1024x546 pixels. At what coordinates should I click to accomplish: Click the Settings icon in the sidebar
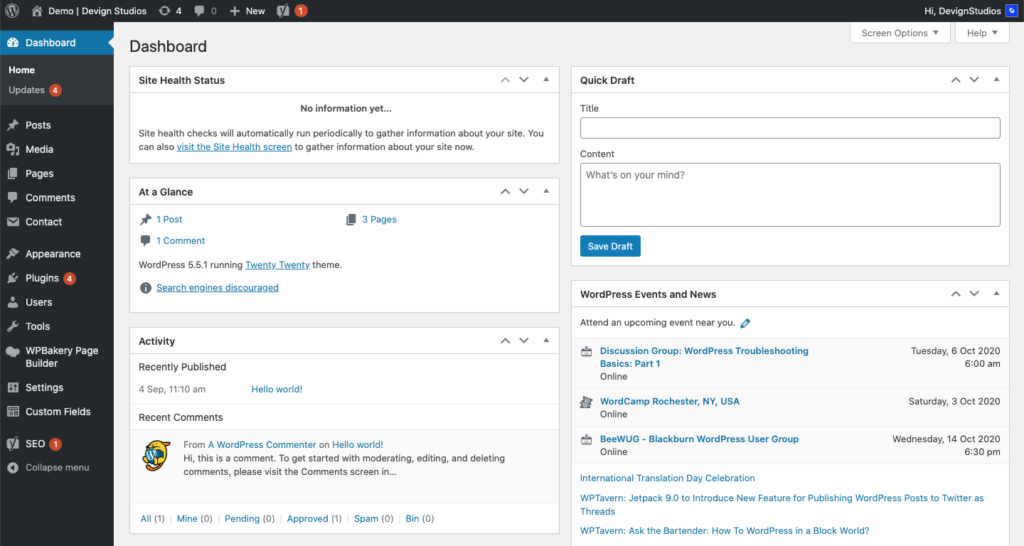point(12,387)
